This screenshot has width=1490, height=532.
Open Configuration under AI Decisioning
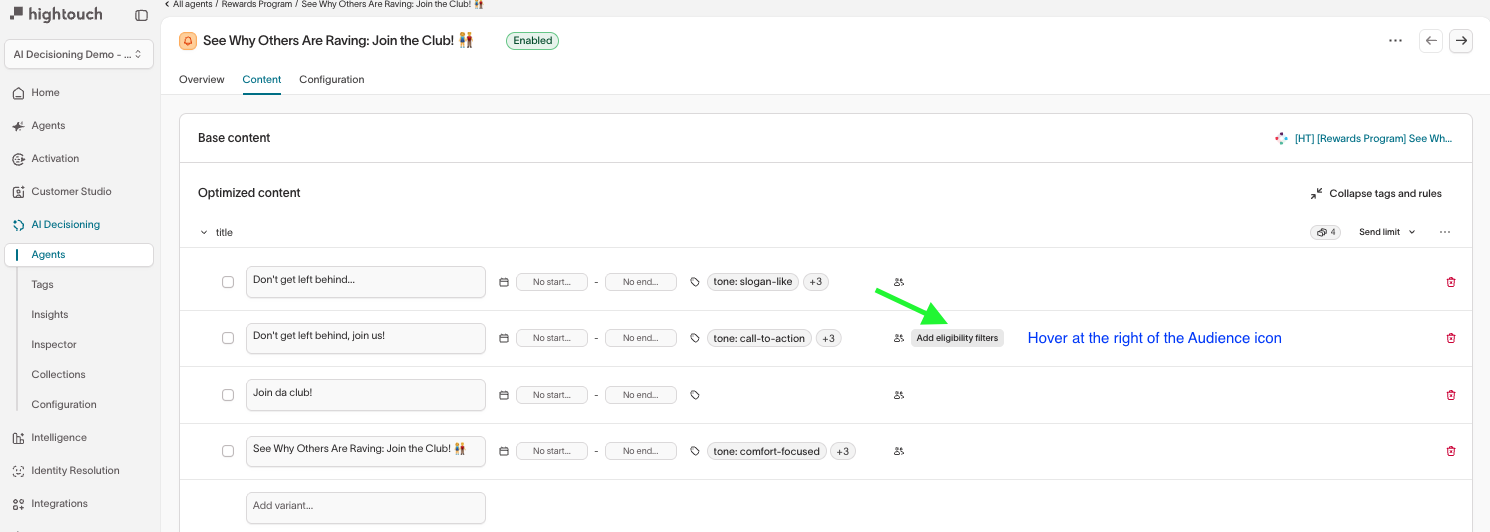[64, 404]
